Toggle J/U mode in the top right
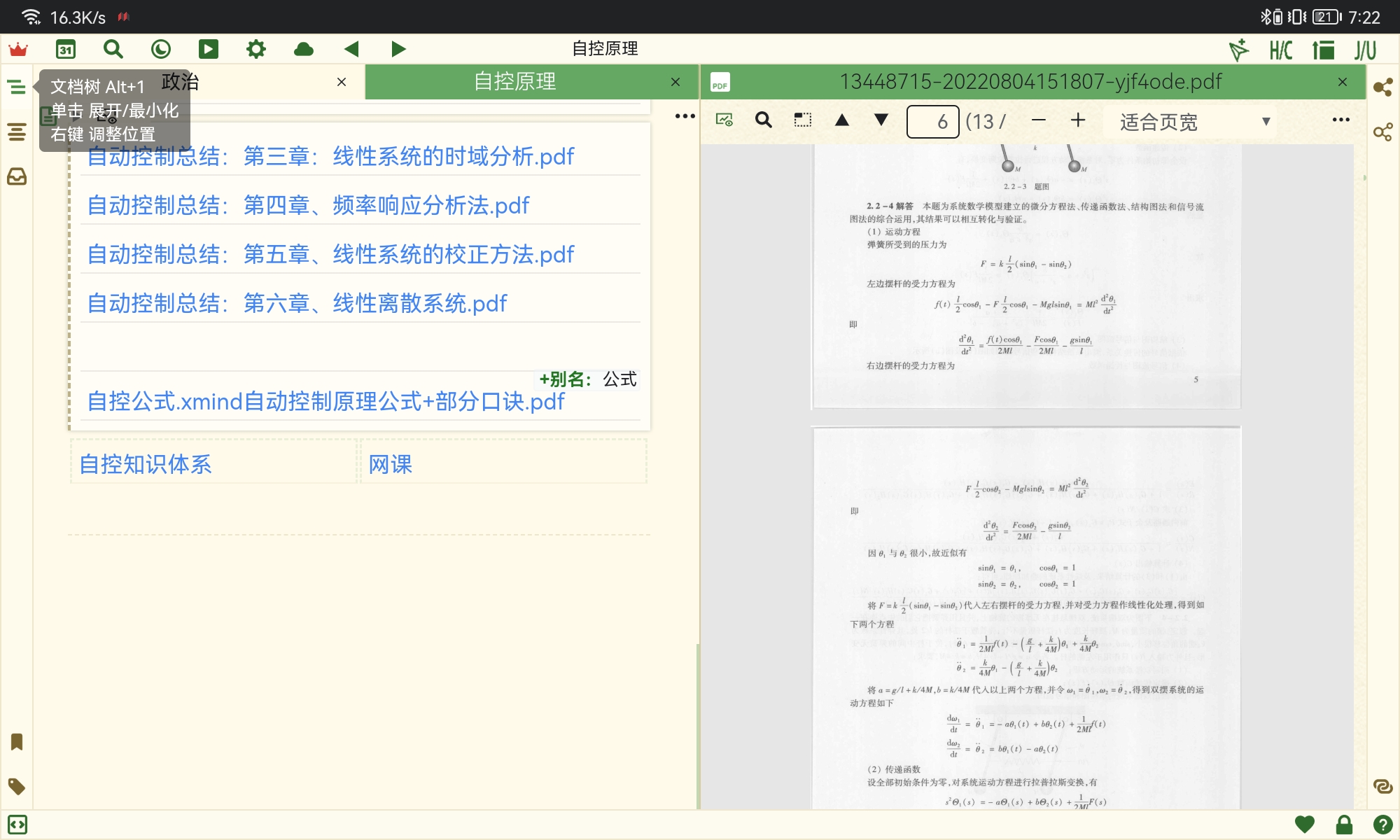The image size is (1400, 840). coord(1365,49)
